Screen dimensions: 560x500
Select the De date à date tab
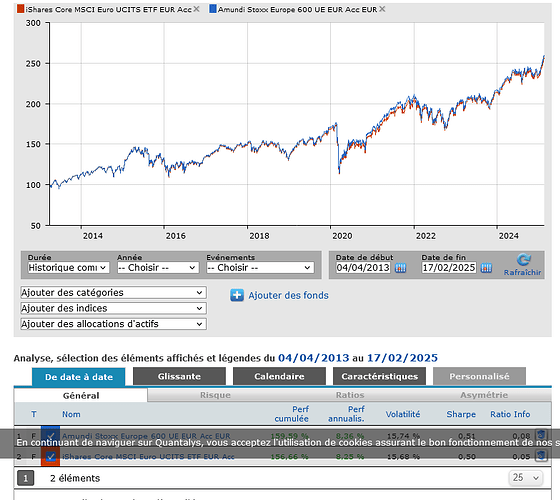79,377
